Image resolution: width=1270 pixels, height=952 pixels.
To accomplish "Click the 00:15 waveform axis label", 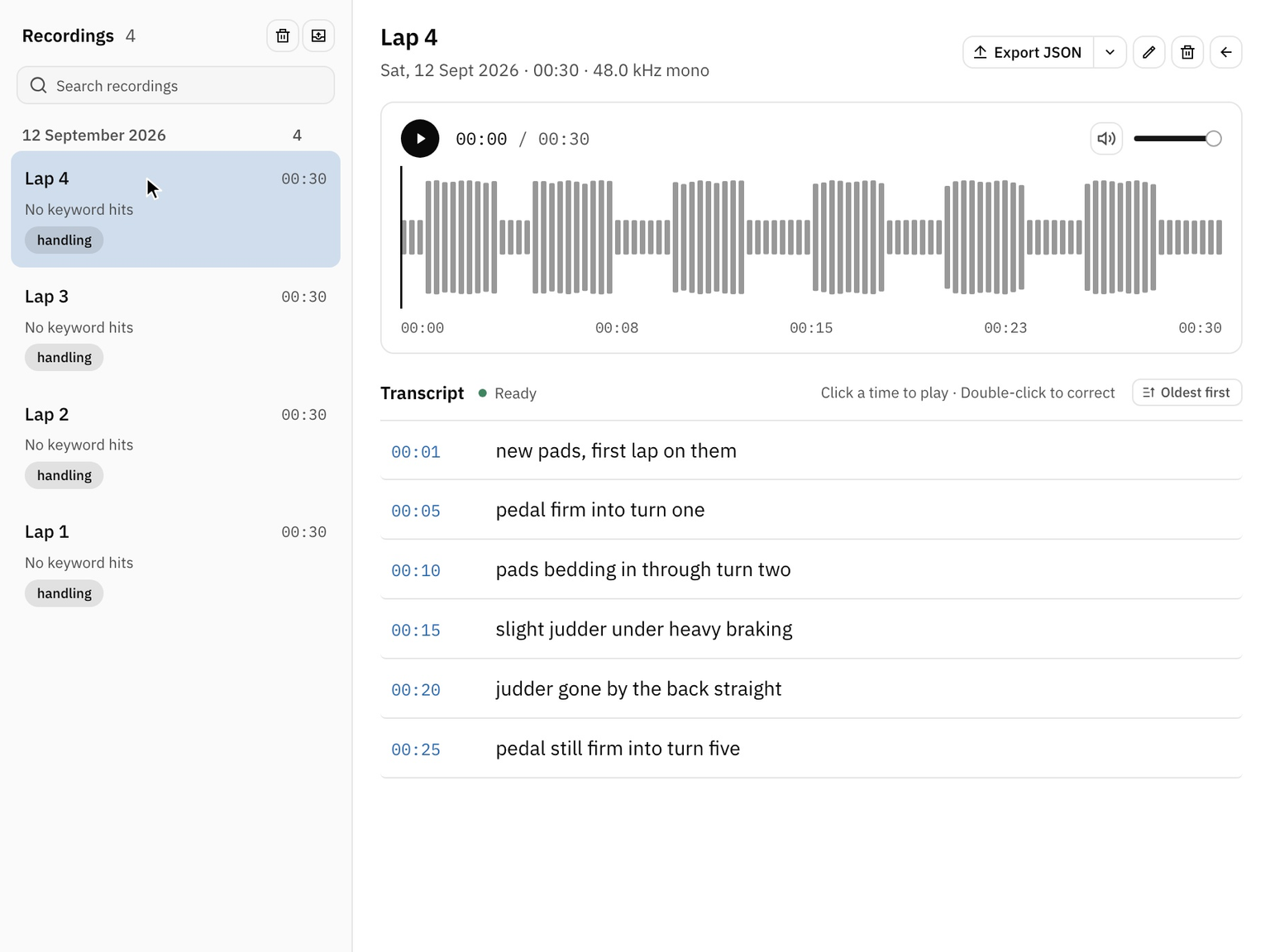I will 811,328.
